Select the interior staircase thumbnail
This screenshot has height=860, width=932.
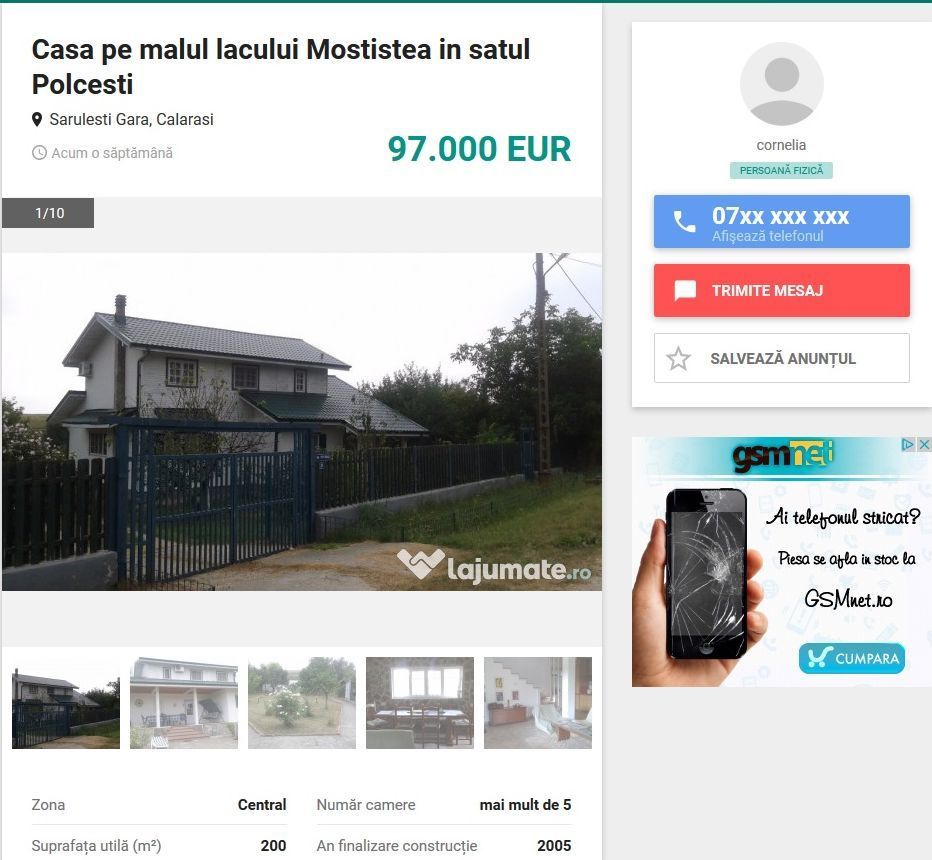(x=538, y=703)
